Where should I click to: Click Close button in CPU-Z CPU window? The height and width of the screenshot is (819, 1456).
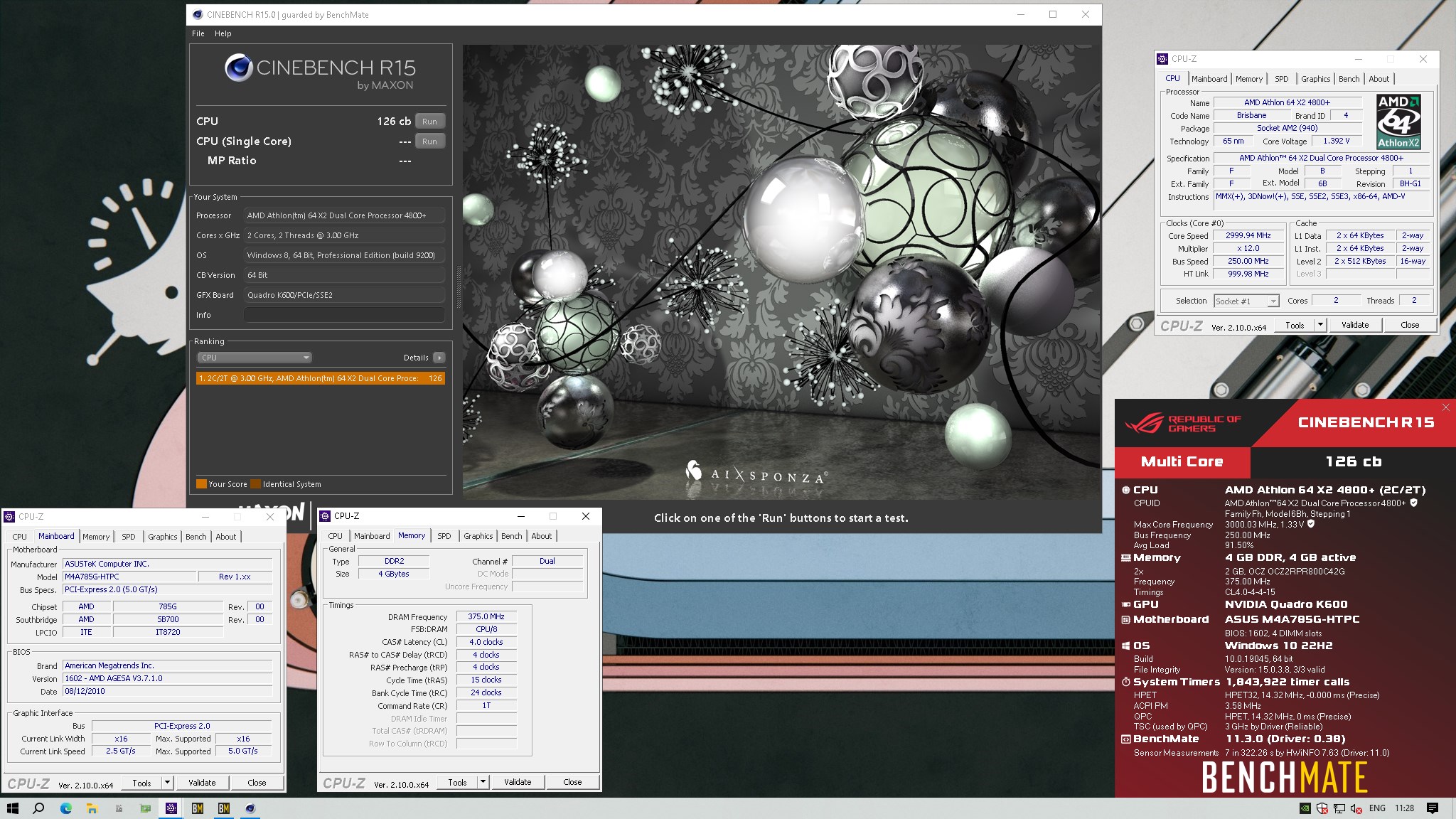1410,325
